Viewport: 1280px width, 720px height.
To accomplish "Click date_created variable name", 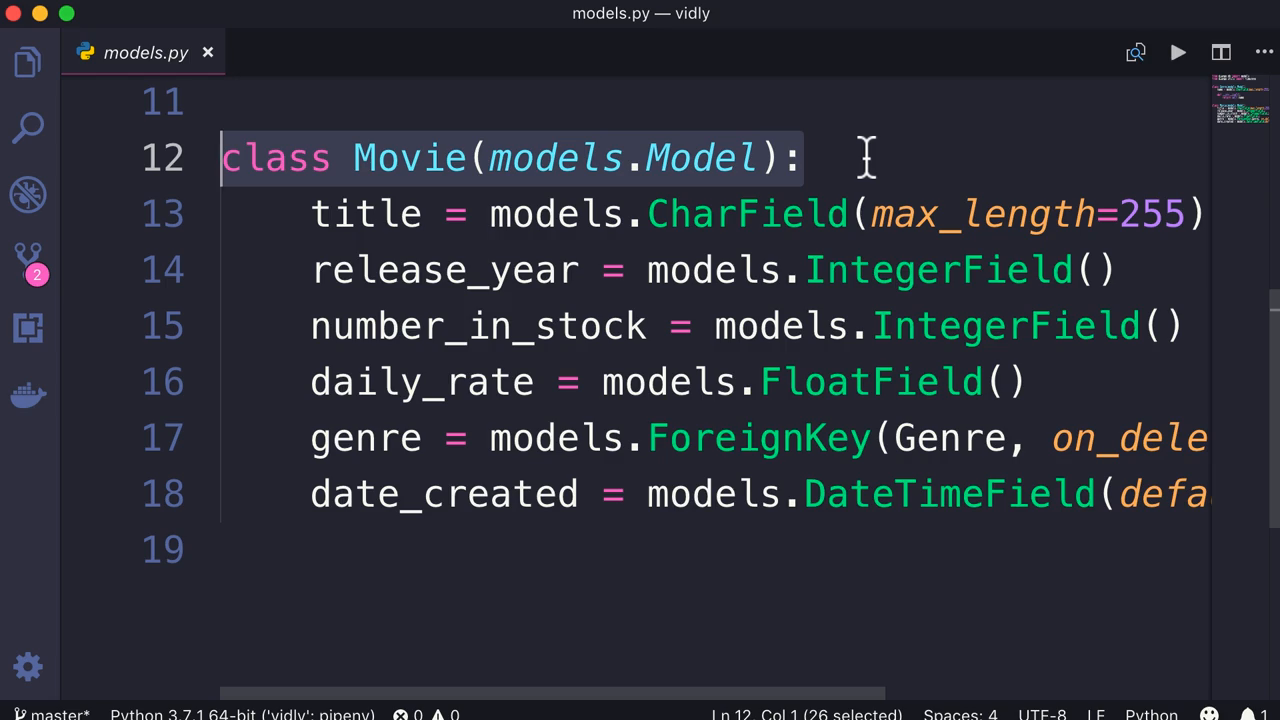I will pyautogui.click(x=444, y=494).
